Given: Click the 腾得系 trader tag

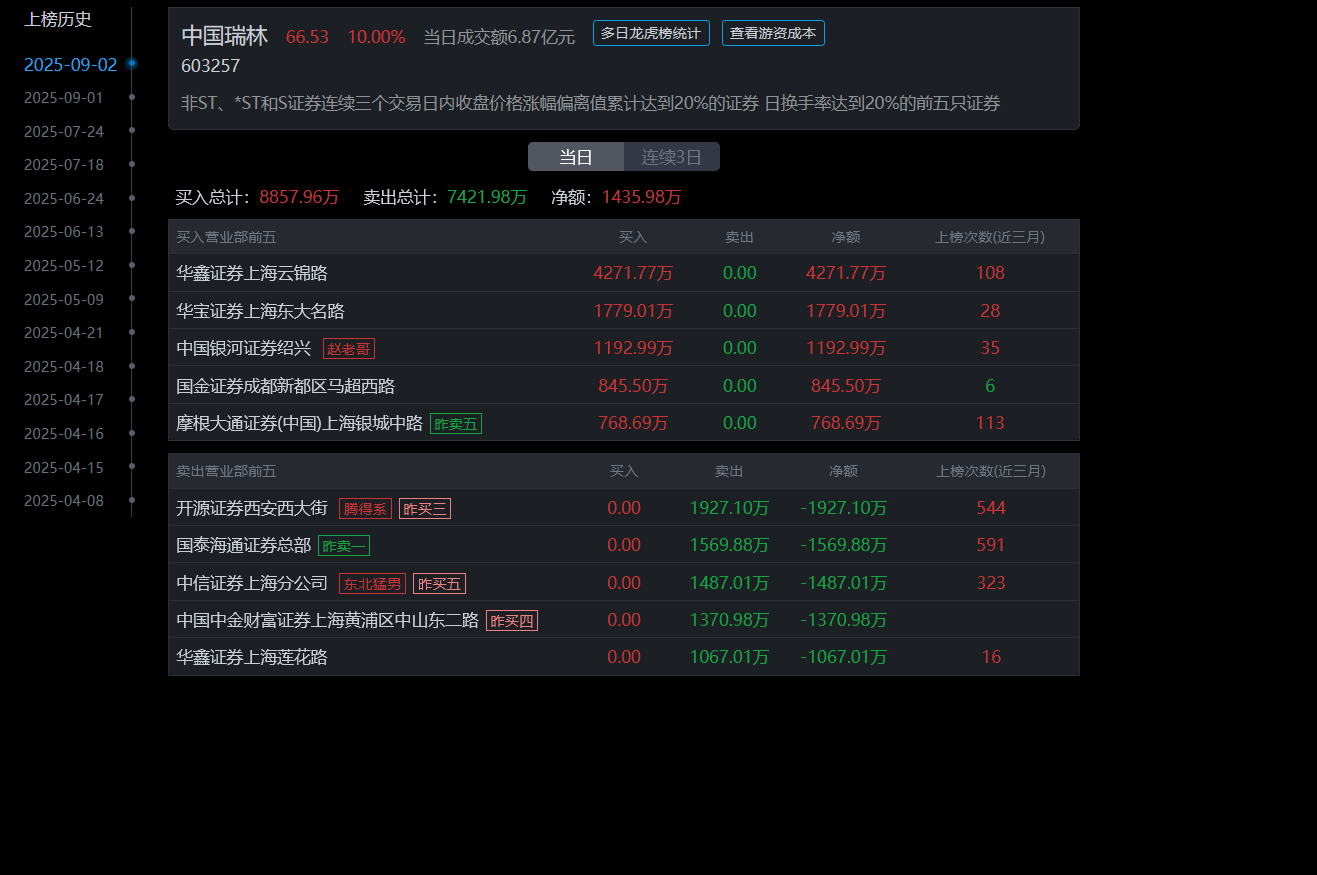Looking at the screenshot, I should (x=365, y=509).
